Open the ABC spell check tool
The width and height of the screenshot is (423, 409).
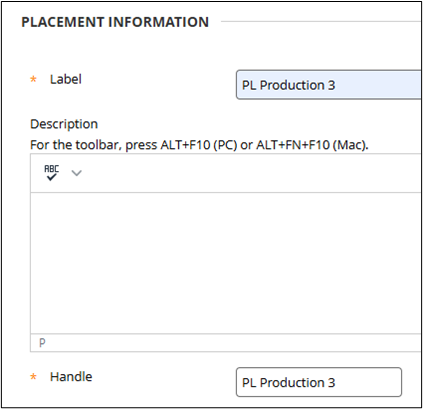coord(52,173)
